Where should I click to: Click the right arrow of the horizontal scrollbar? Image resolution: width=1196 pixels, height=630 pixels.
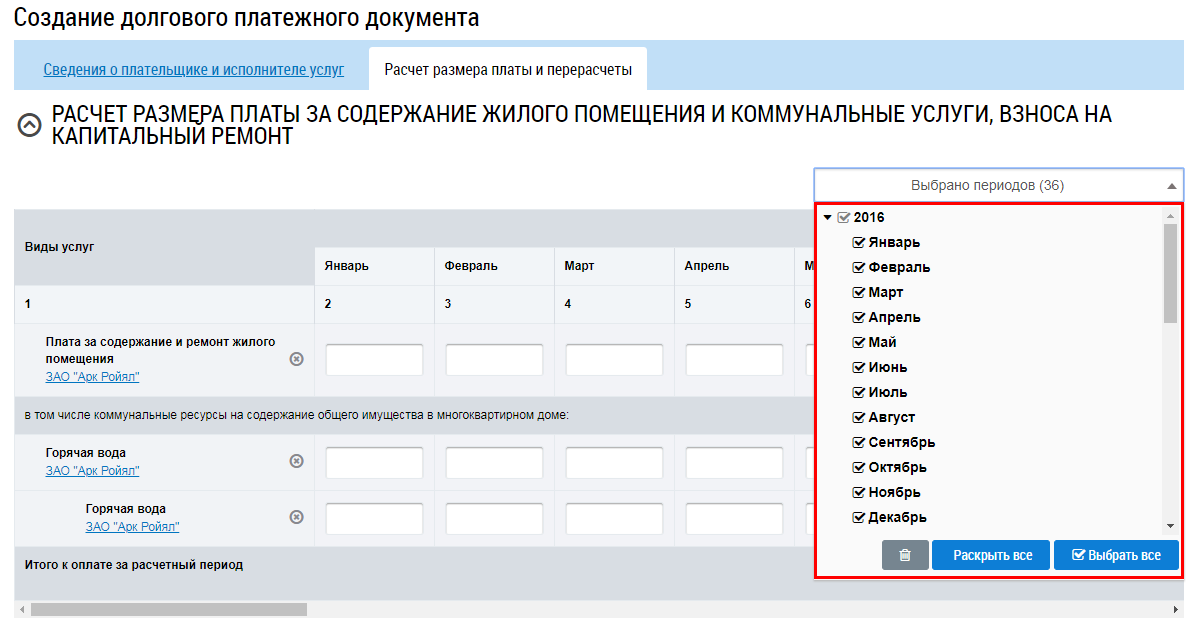coord(1175,609)
